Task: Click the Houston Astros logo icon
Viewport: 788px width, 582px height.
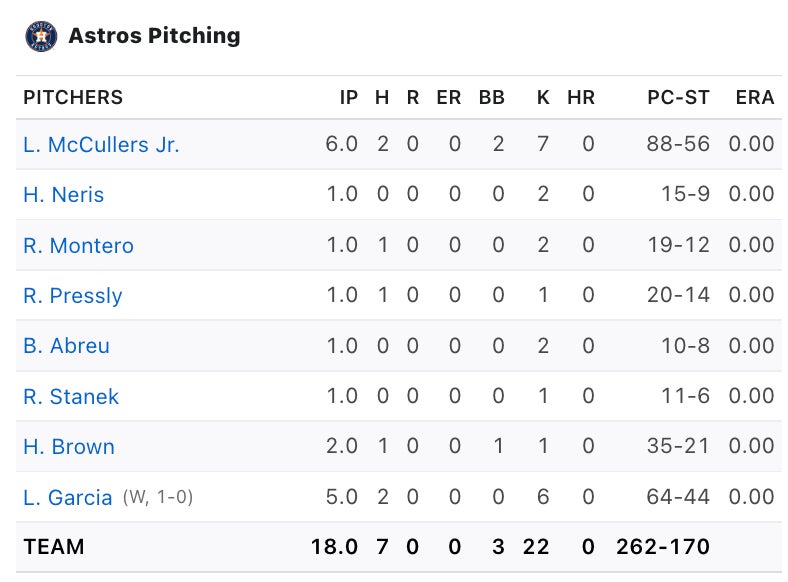Action: 41,36
